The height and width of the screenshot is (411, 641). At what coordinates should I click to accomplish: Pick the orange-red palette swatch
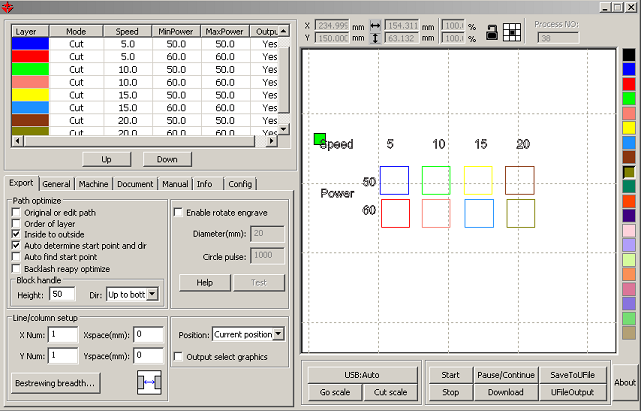coord(629,201)
